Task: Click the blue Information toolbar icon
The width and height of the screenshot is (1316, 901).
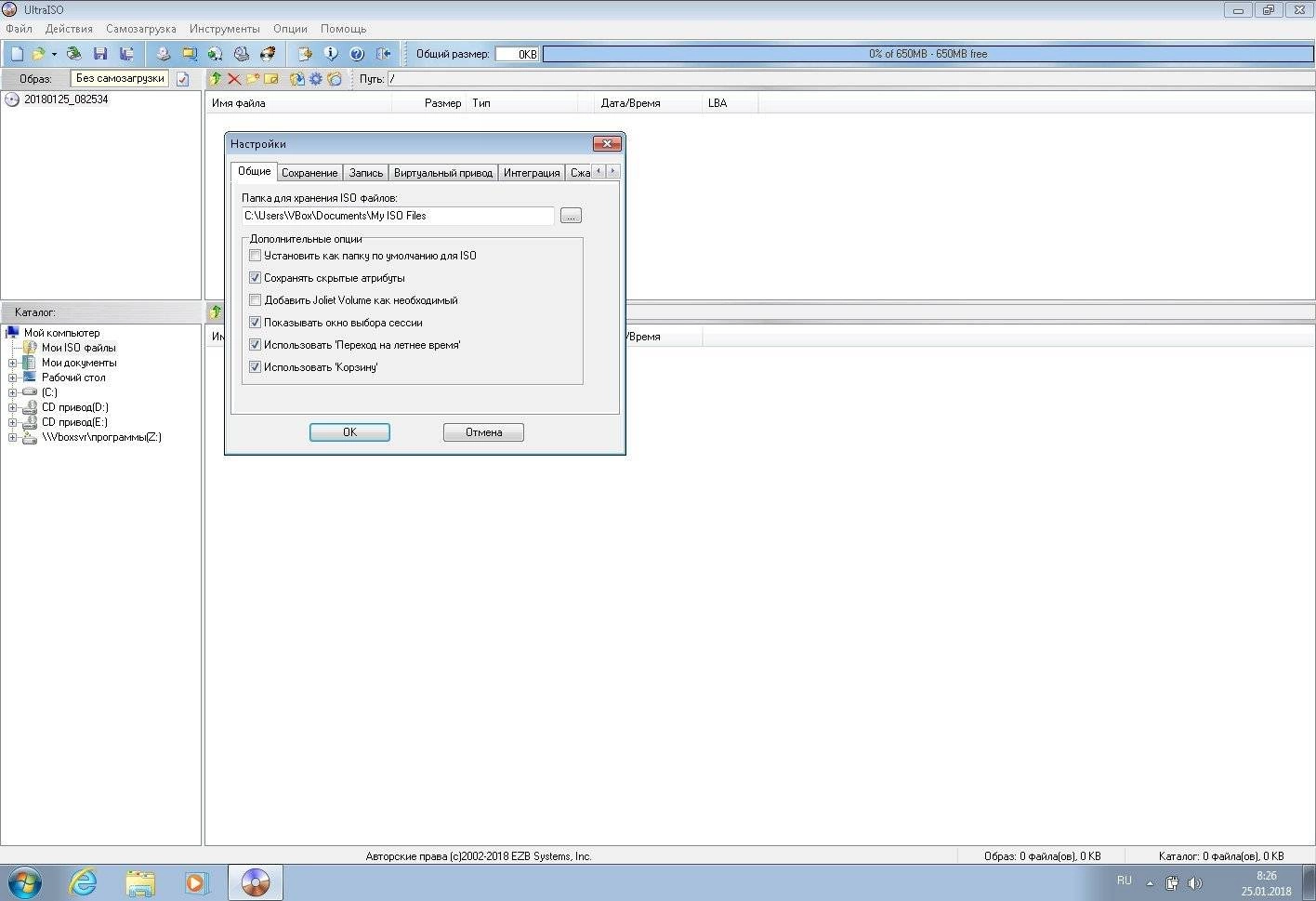Action: (x=330, y=54)
